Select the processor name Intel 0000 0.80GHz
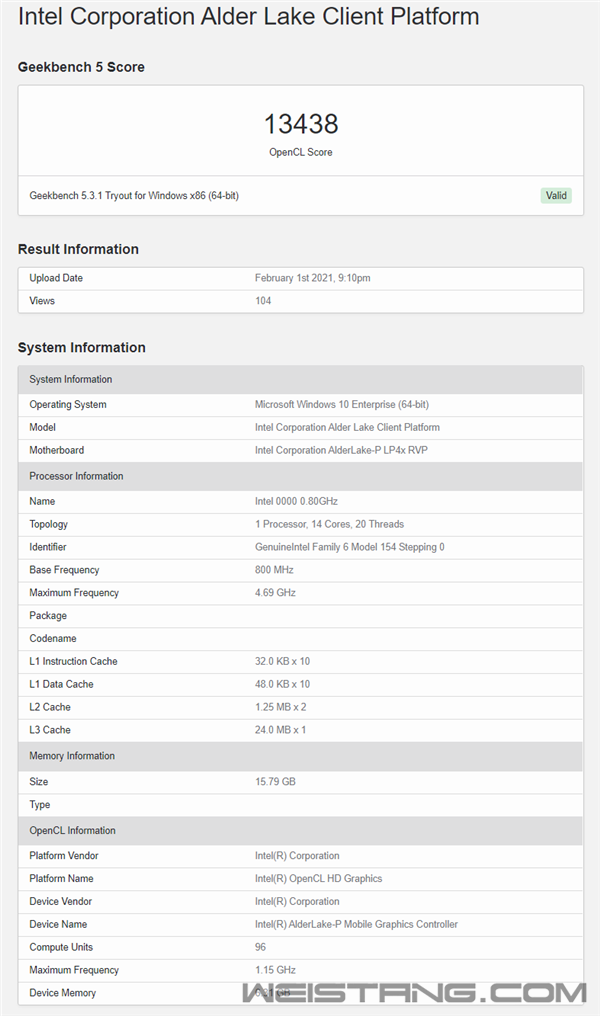600x1016 pixels. (x=296, y=502)
